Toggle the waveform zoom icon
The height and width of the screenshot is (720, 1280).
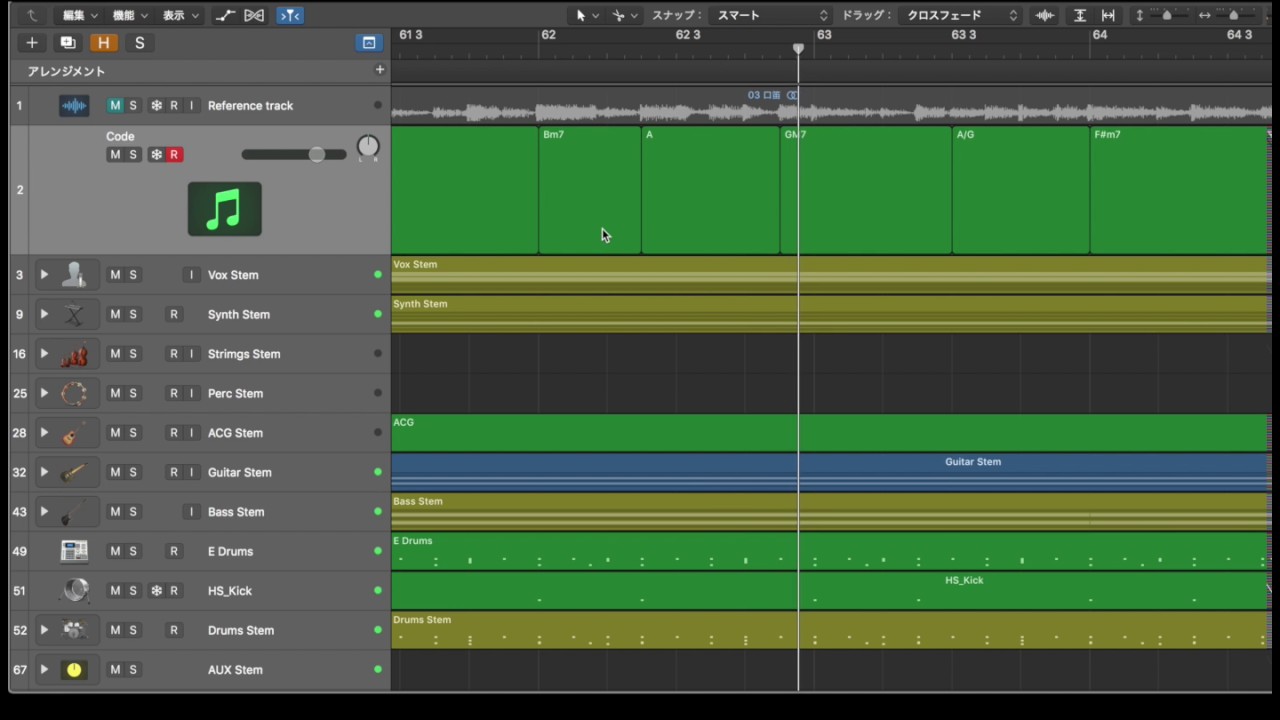[1045, 15]
